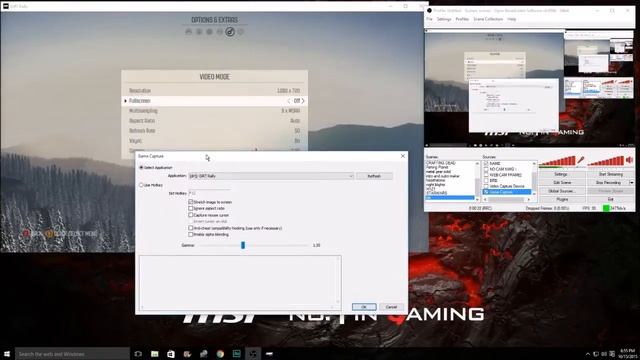Click the Refresh button in Game Capture

coord(374,176)
